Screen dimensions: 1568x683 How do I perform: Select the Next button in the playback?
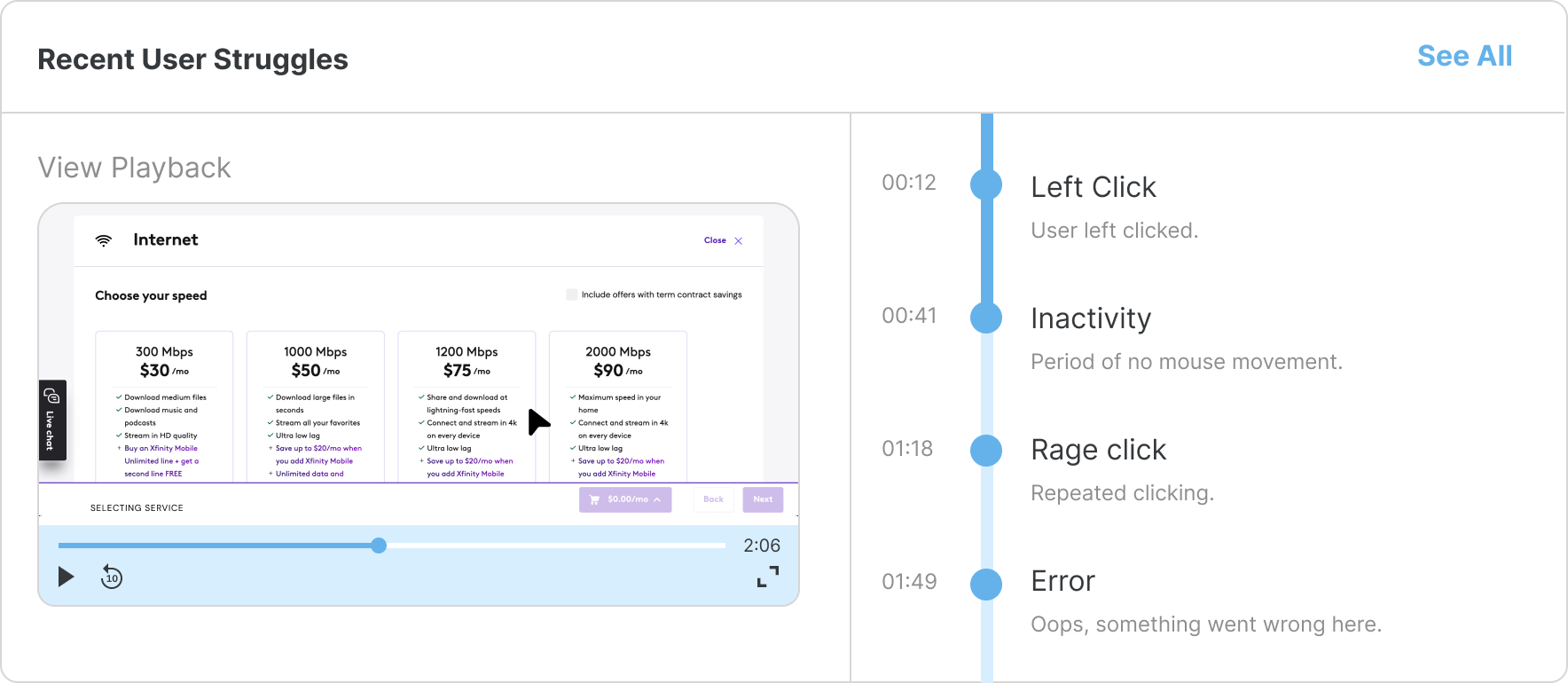pos(763,499)
